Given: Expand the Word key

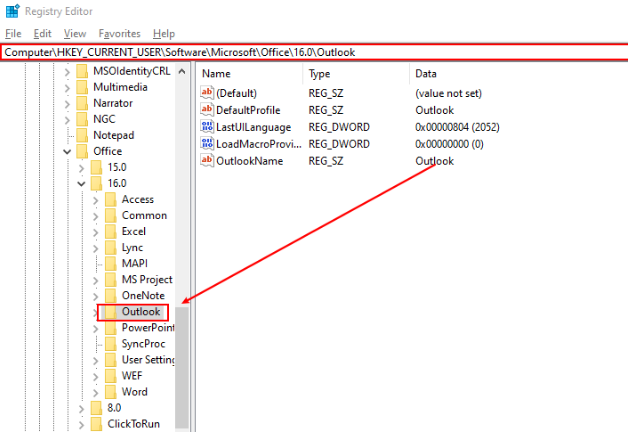Looking at the screenshot, I should pyautogui.click(x=95, y=393).
